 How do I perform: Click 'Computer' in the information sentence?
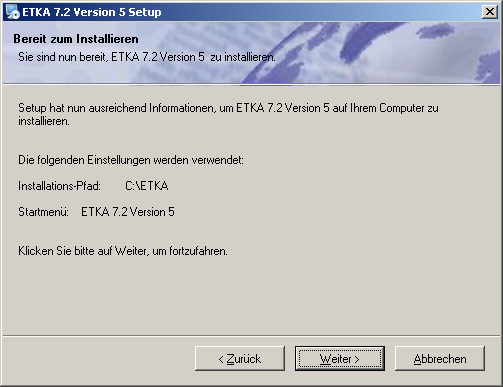point(401,108)
